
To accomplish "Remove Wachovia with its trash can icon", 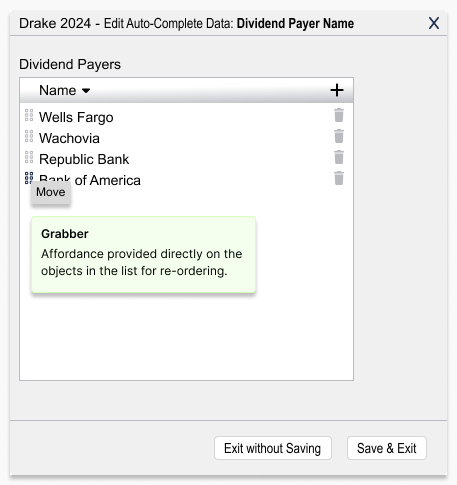I will (339, 136).
